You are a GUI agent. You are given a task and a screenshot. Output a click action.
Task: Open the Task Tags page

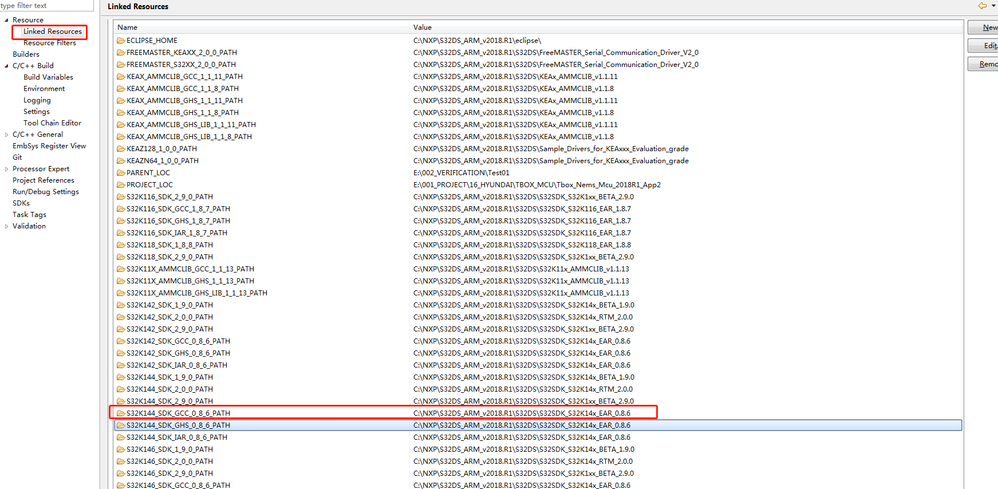click(x=29, y=215)
